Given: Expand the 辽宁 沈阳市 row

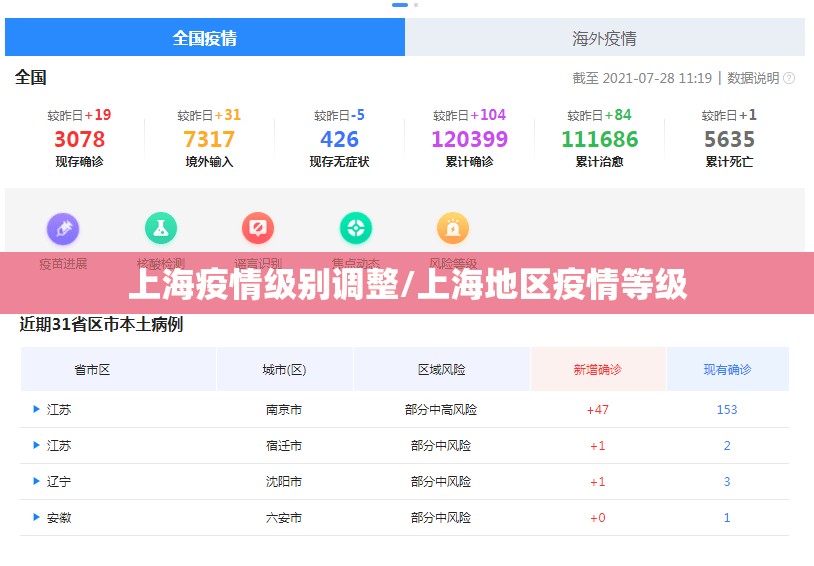Looking at the screenshot, I should pos(37,481).
